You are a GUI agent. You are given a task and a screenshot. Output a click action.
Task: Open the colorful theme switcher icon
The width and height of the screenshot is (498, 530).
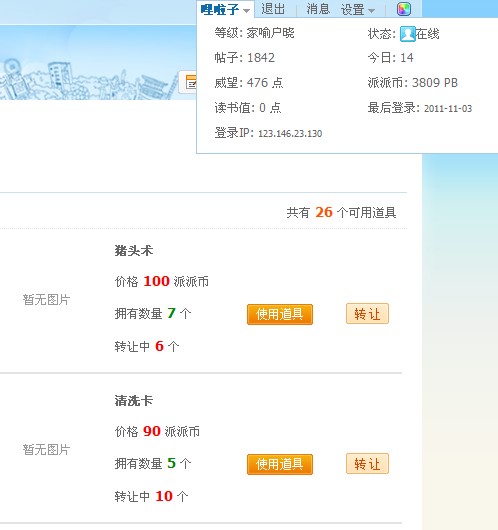[404, 9]
